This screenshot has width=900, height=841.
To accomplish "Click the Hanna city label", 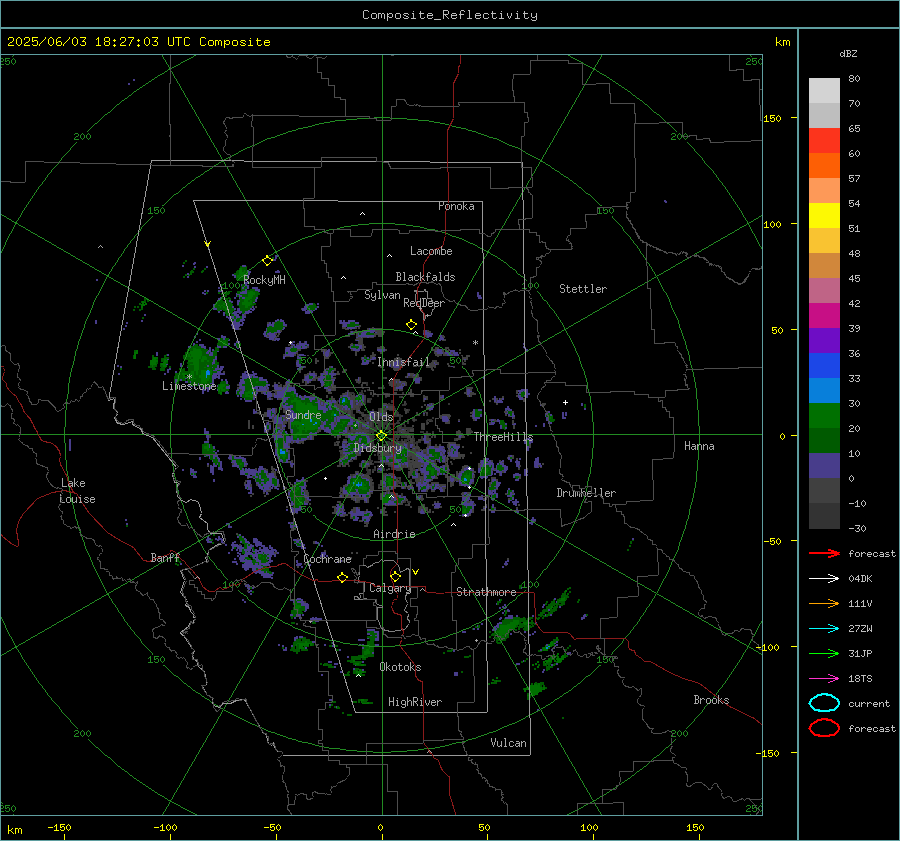I will pos(699,446).
